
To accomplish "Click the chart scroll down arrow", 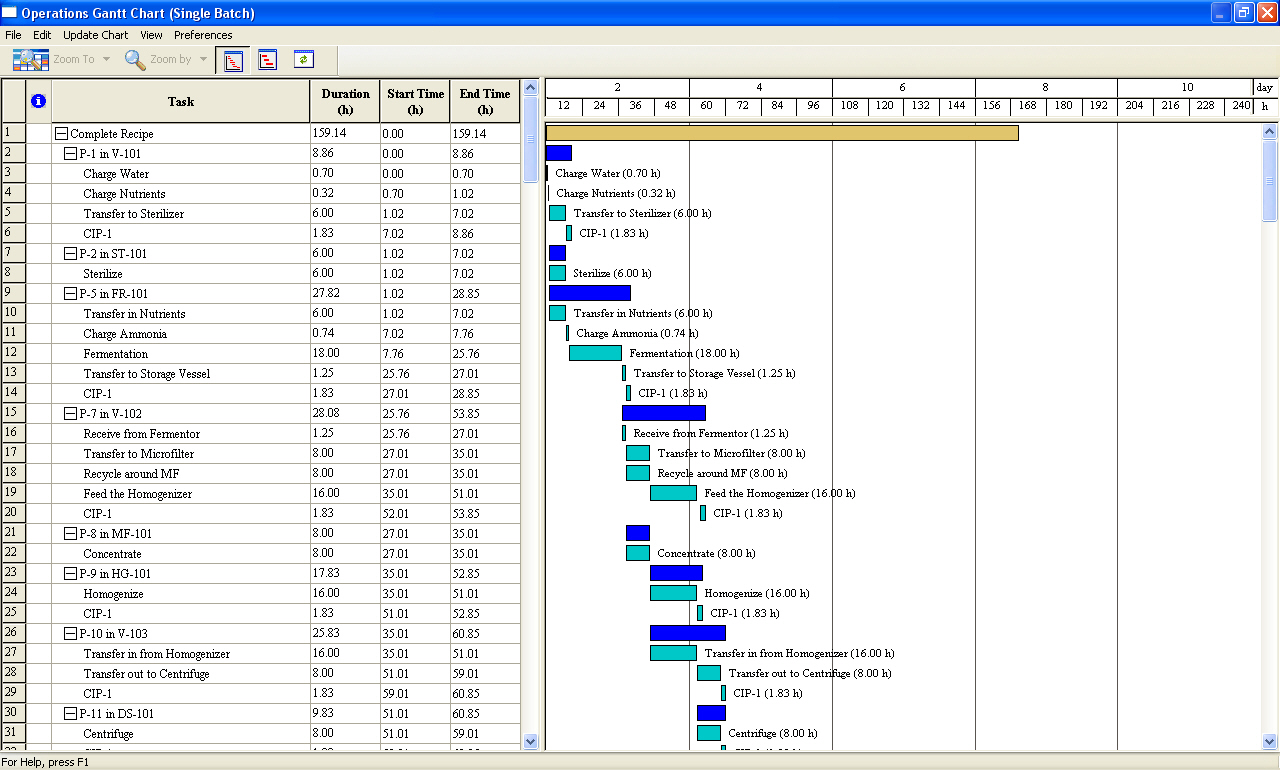I will (1270, 741).
